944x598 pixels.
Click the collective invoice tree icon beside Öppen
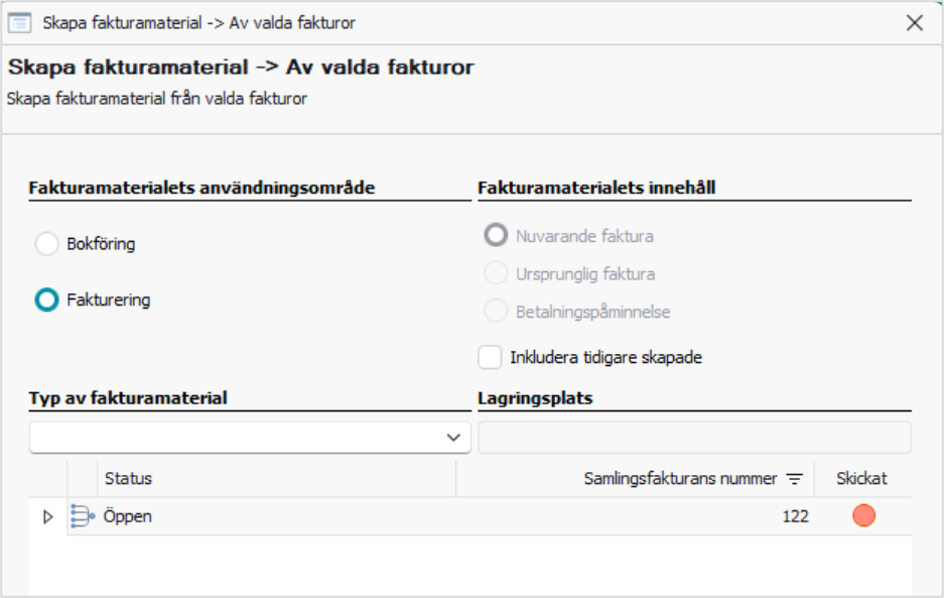point(82,516)
